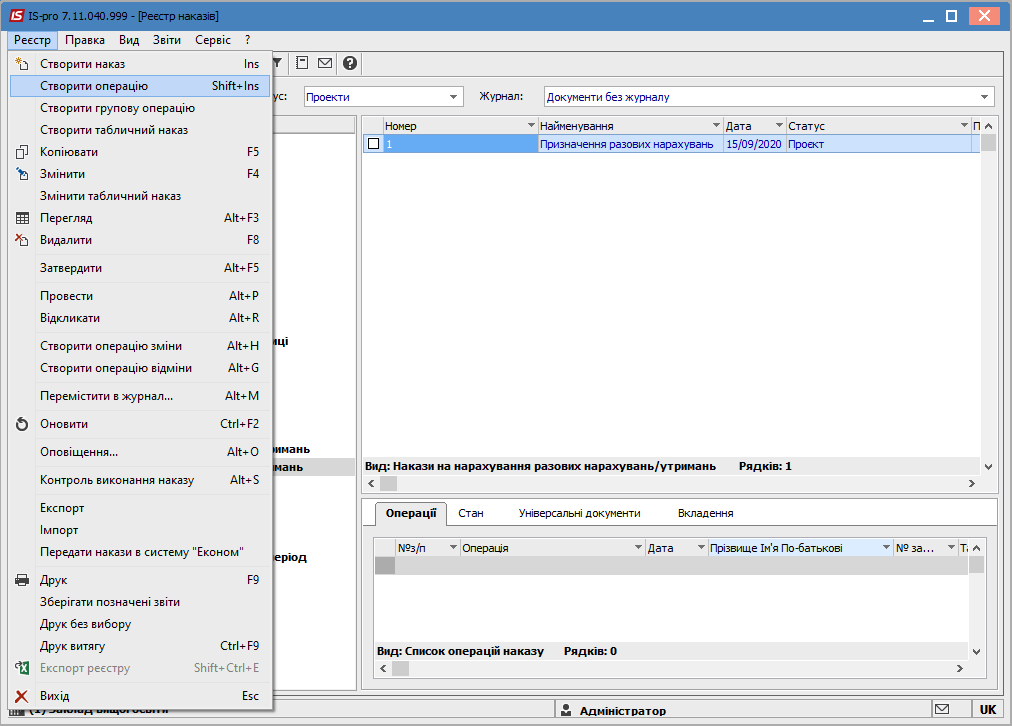Viewport: 1012px width, 726px height.
Task: Click the Вихід red cross icon
Action: (22, 696)
